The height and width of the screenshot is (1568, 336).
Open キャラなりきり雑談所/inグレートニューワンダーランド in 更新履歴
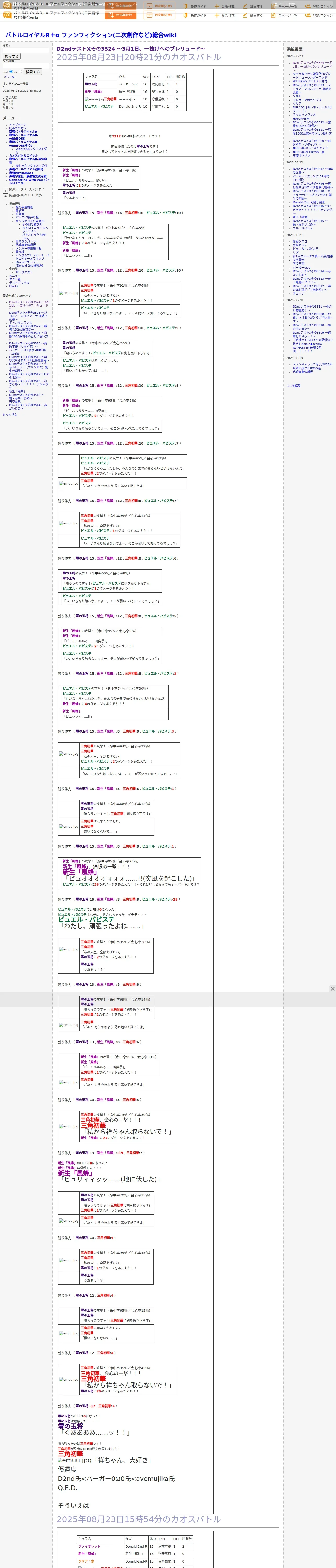312,76
